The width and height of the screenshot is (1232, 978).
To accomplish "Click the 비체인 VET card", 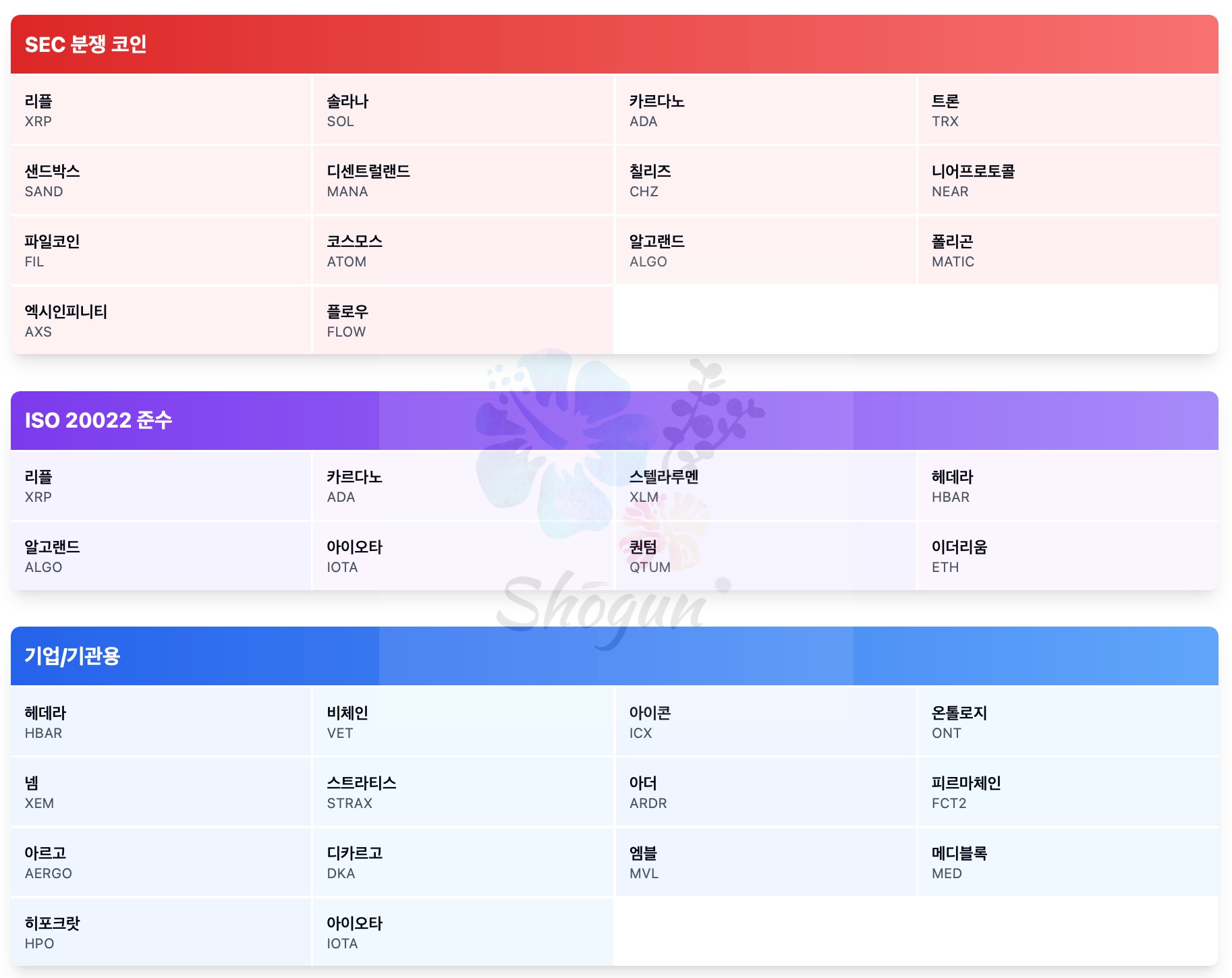I will pyautogui.click(x=463, y=722).
